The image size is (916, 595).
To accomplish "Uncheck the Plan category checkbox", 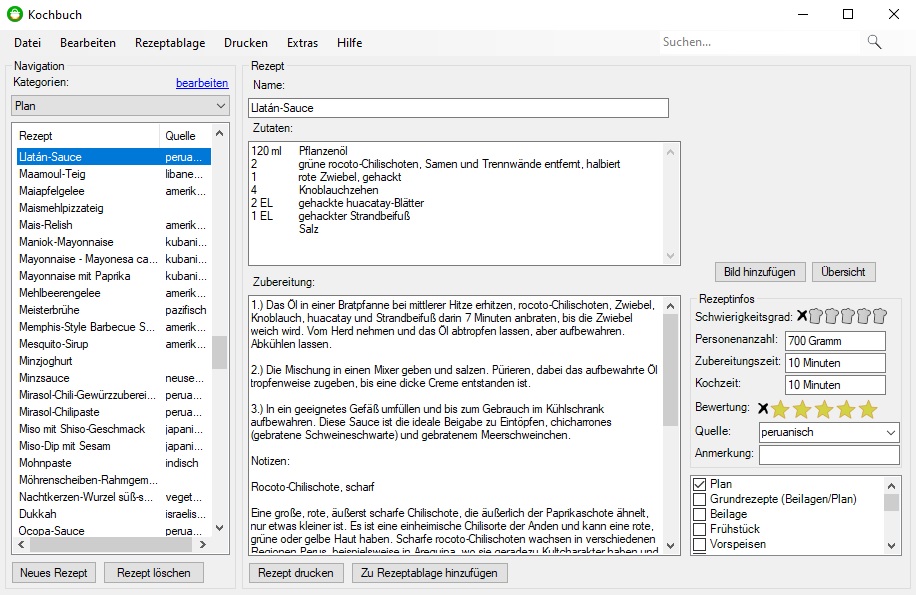I will point(700,484).
